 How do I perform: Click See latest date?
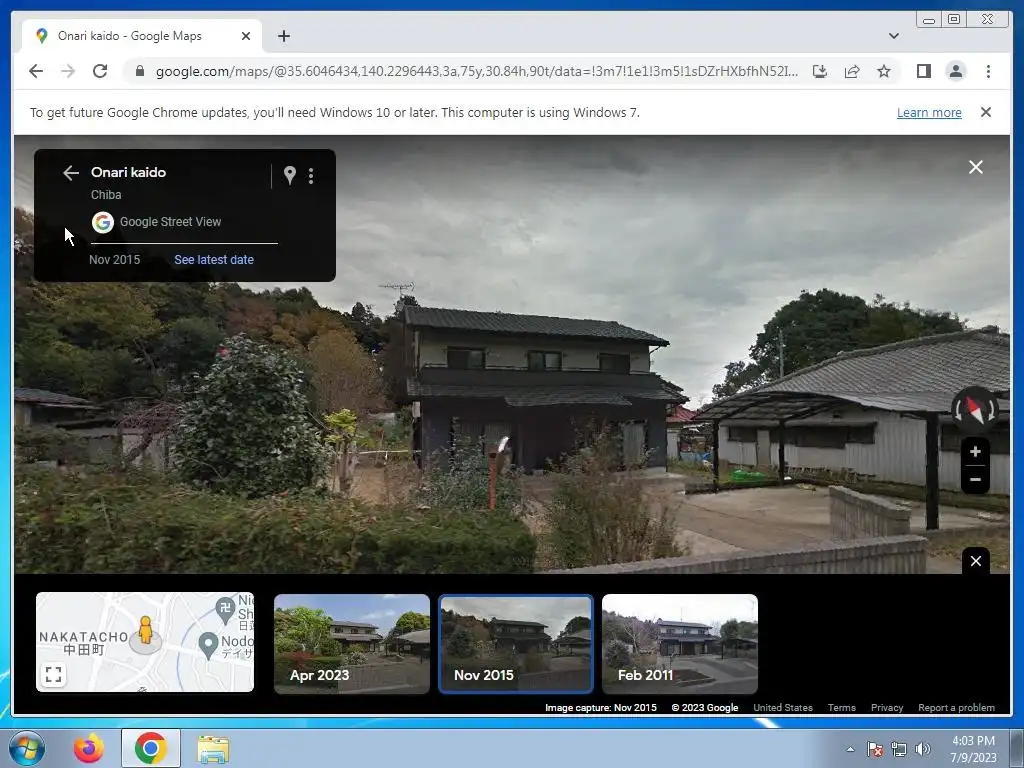coord(214,259)
